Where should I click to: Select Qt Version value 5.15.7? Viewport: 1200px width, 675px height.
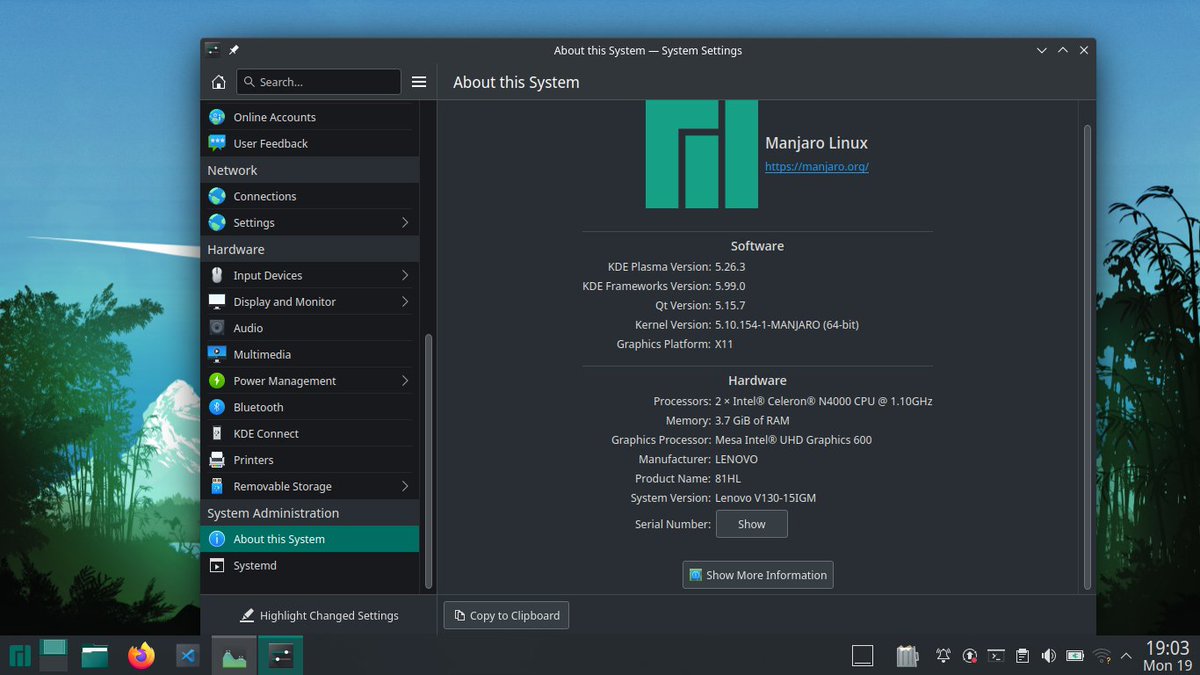tap(729, 305)
